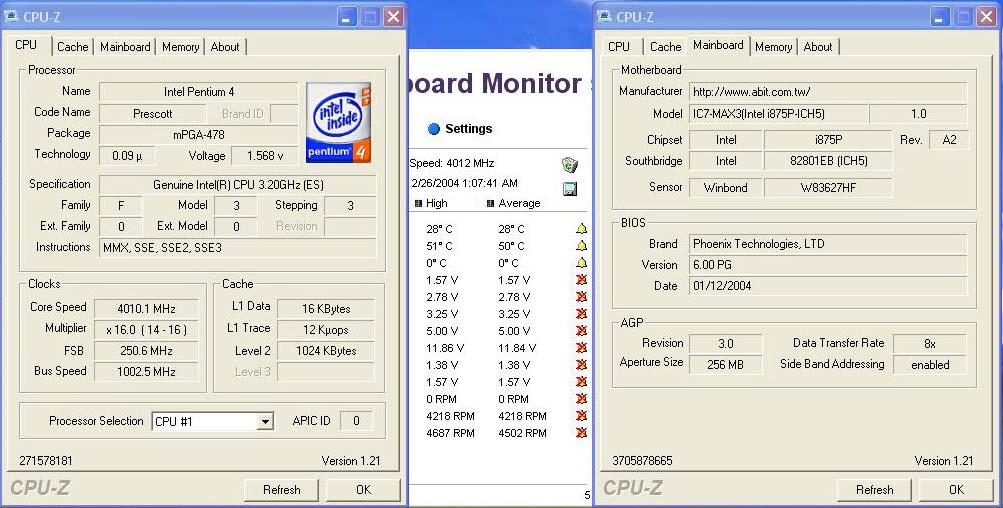The image size is (1003, 508).
Task: Click the Side Band Addressing enabled value
Action: (929, 365)
